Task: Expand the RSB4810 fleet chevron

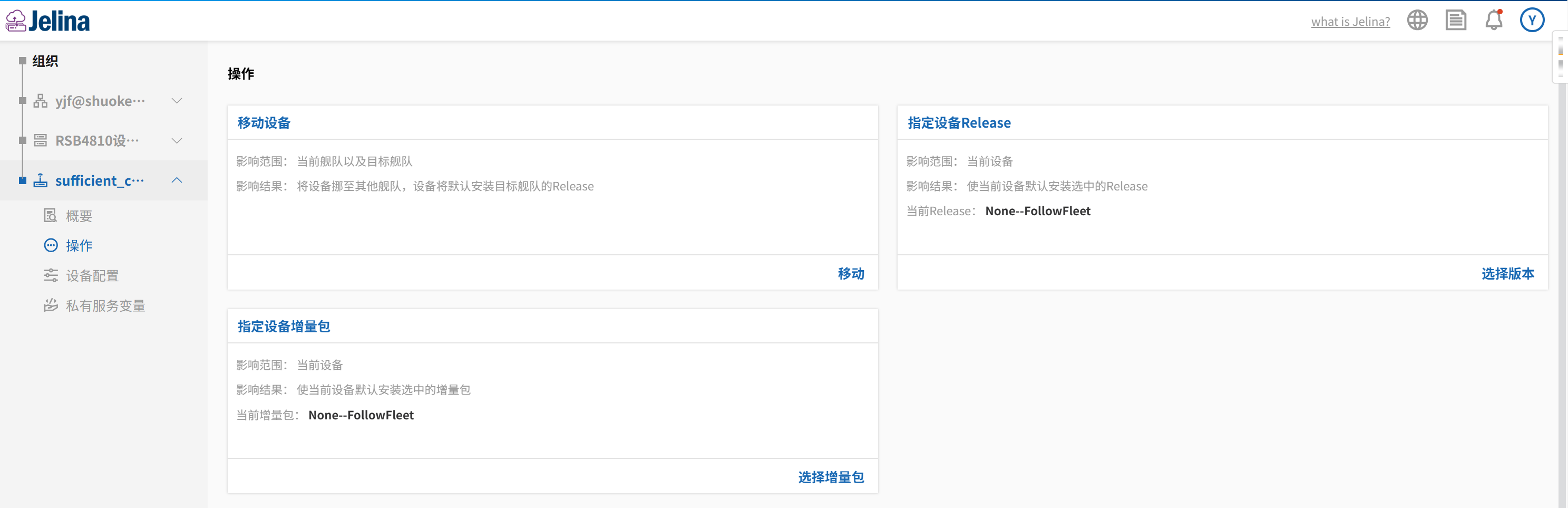Action: 177,141
